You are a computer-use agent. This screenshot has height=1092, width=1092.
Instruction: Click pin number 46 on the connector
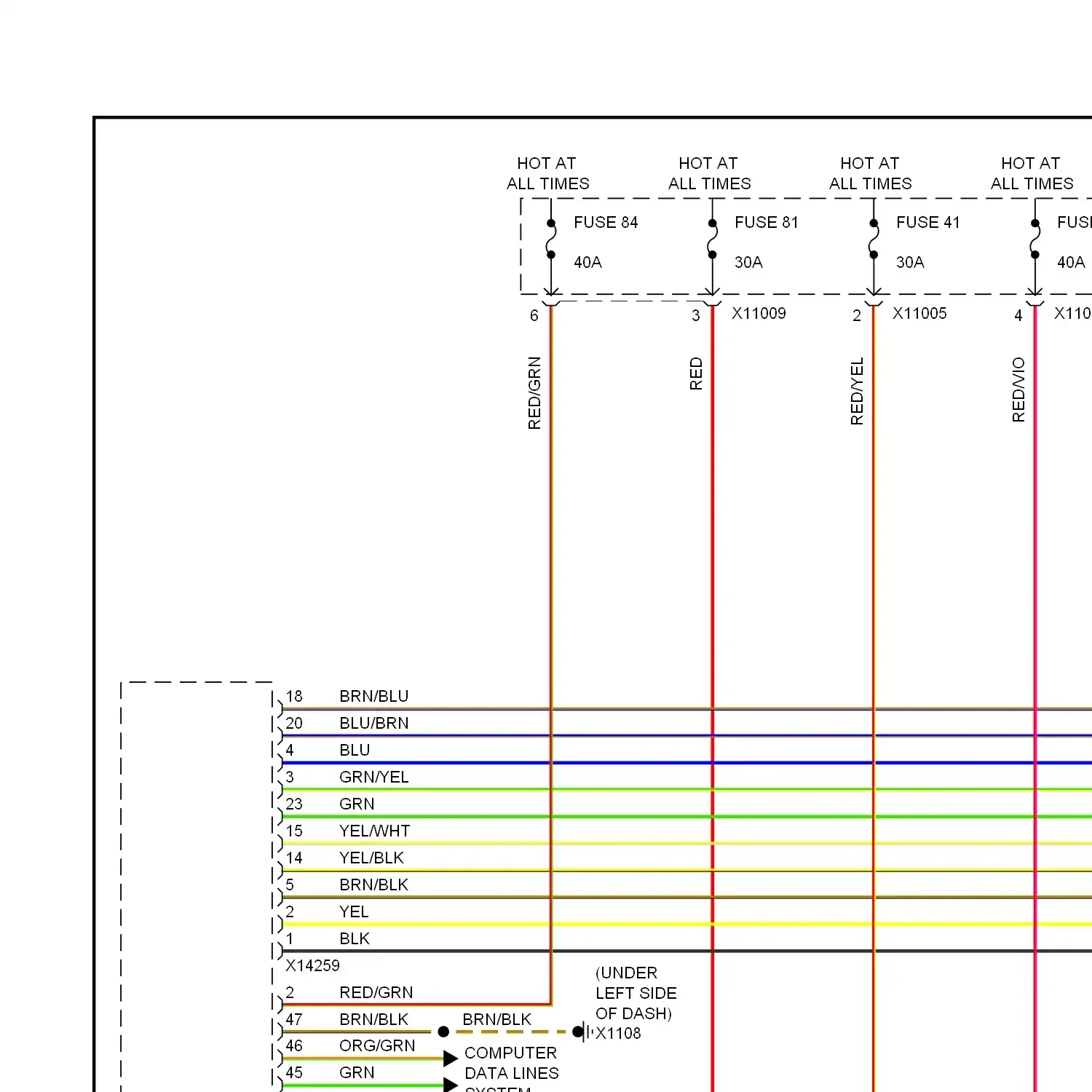(x=294, y=1046)
